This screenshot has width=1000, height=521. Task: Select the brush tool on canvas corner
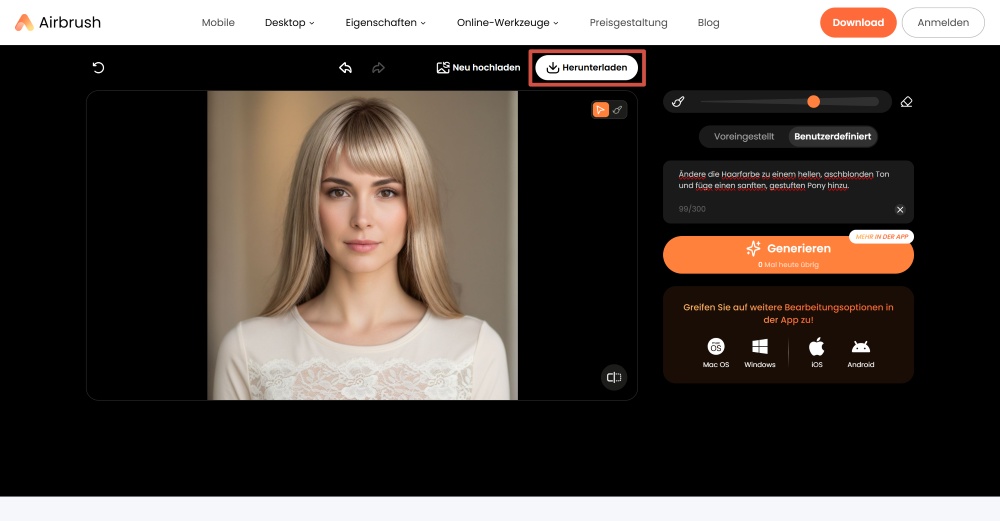pyautogui.click(x=617, y=110)
